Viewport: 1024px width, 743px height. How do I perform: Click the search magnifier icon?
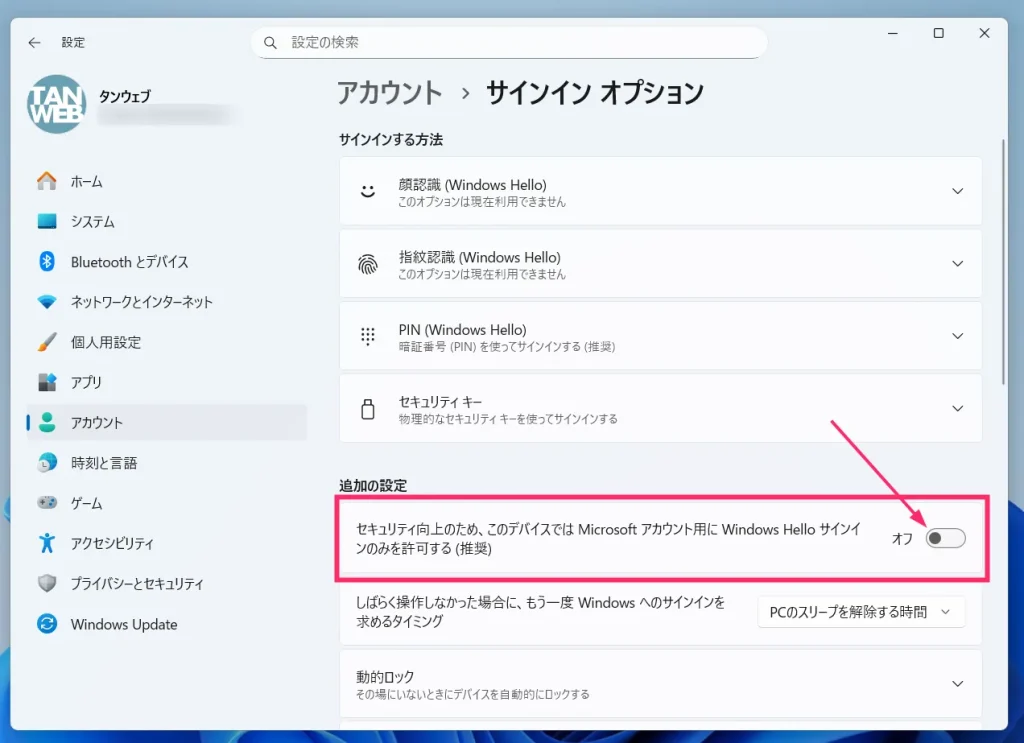pyautogui.click(x=270, y=42)
